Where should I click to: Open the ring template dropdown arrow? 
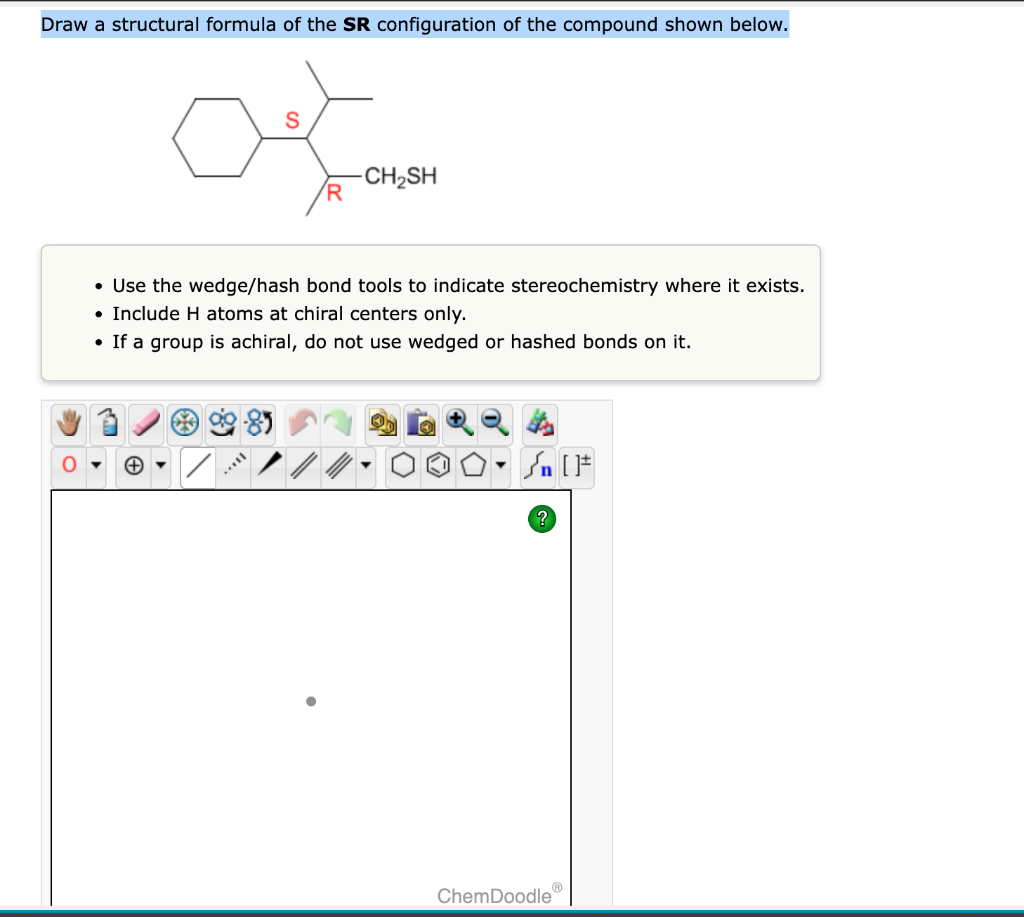click(499, 465)
